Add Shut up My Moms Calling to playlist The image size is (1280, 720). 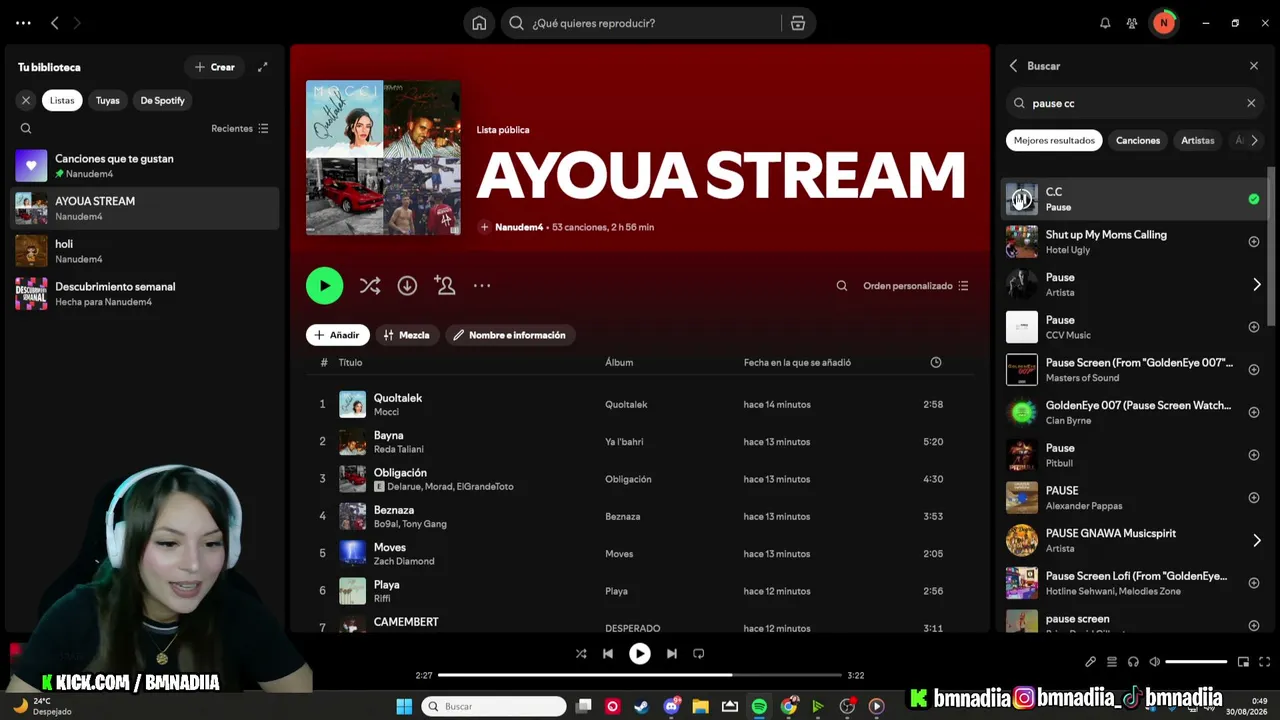(x=1254, y=242)
